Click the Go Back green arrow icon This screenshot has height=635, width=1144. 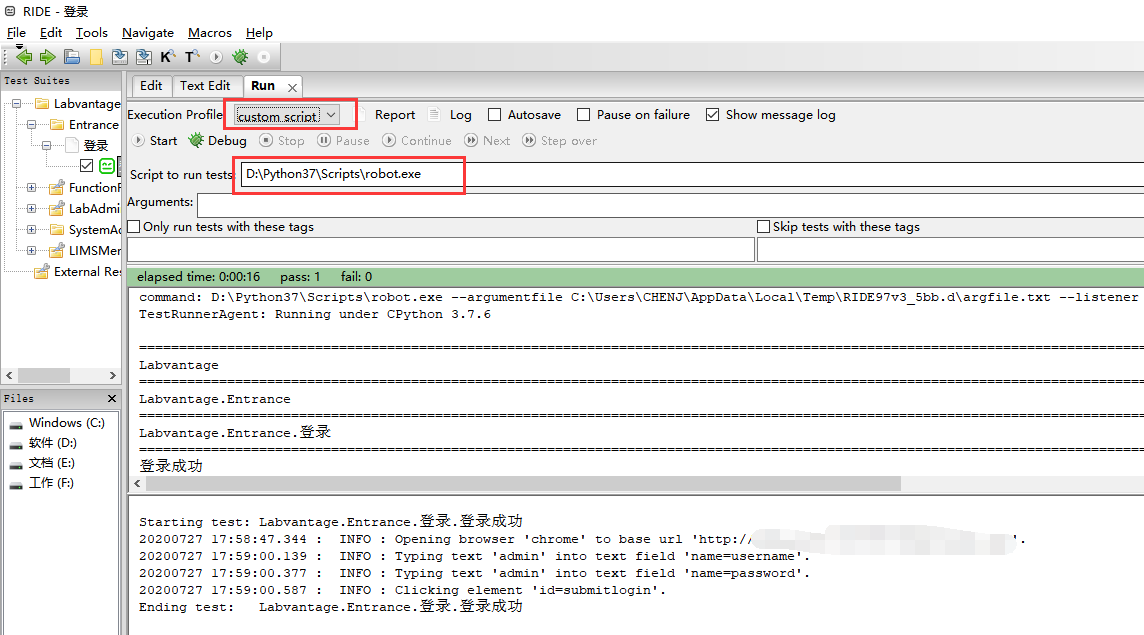23,56
